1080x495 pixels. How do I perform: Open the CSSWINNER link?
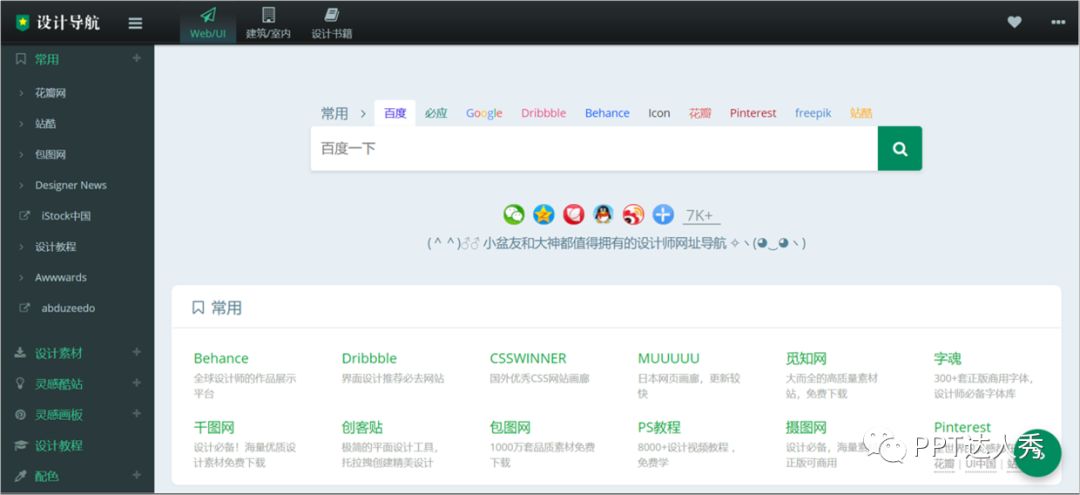[528, 358]
